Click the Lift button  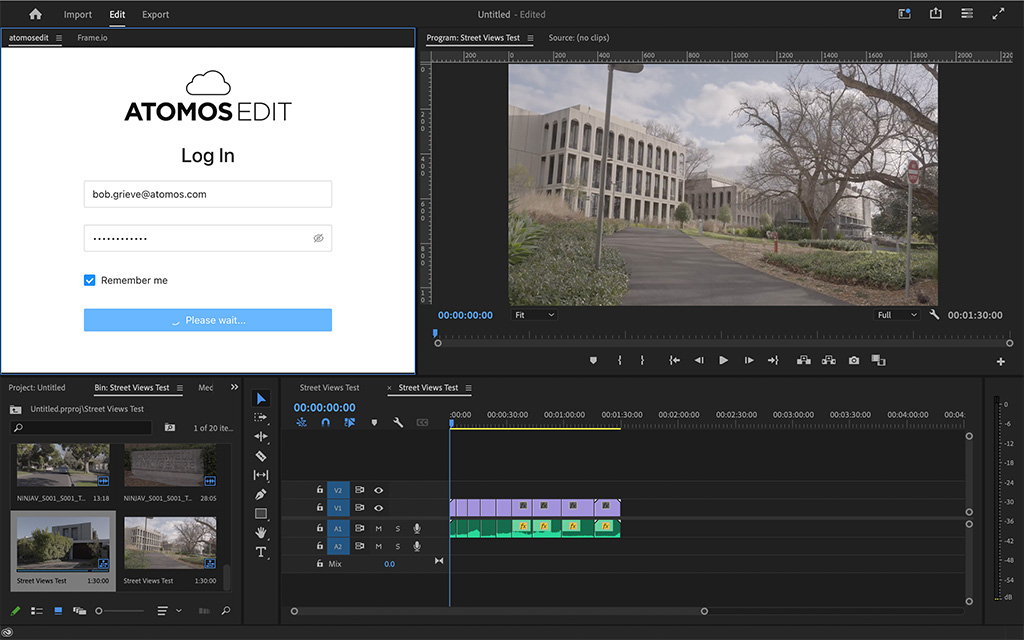click(804, 360)
